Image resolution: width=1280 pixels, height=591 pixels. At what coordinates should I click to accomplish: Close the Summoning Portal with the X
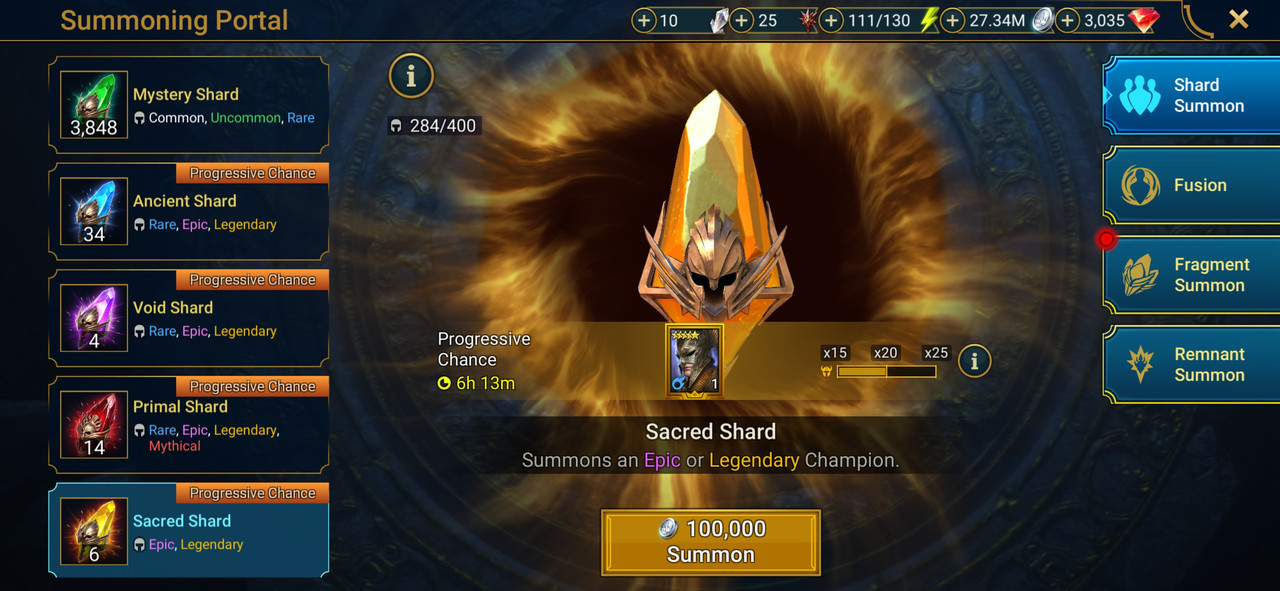click(1239, 19)
